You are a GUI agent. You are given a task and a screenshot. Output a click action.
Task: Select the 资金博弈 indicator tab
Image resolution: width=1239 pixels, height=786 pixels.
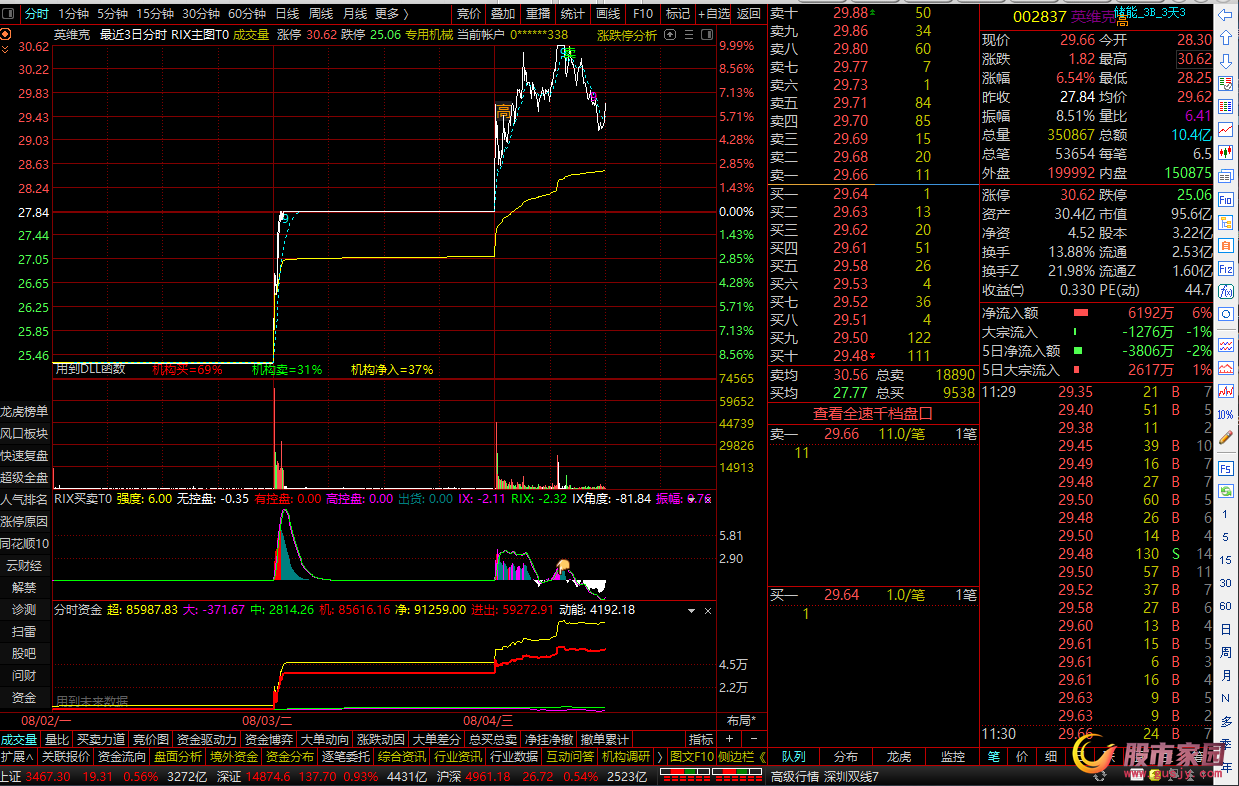point(269,739)
